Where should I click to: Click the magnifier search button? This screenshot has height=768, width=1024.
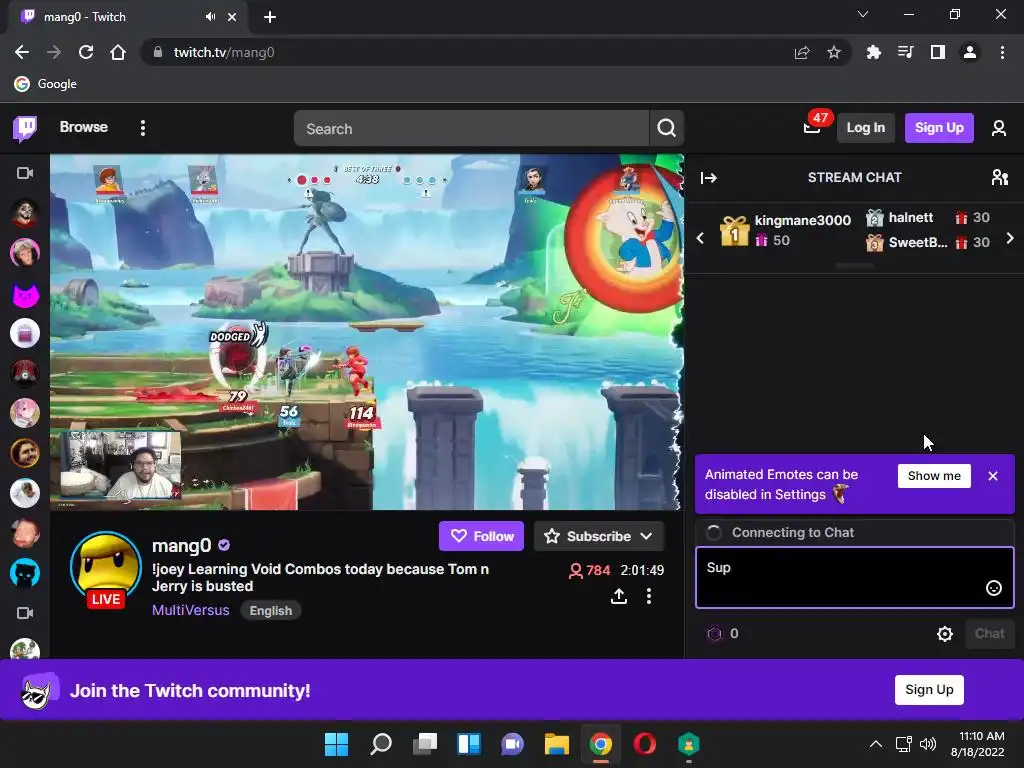666,128
